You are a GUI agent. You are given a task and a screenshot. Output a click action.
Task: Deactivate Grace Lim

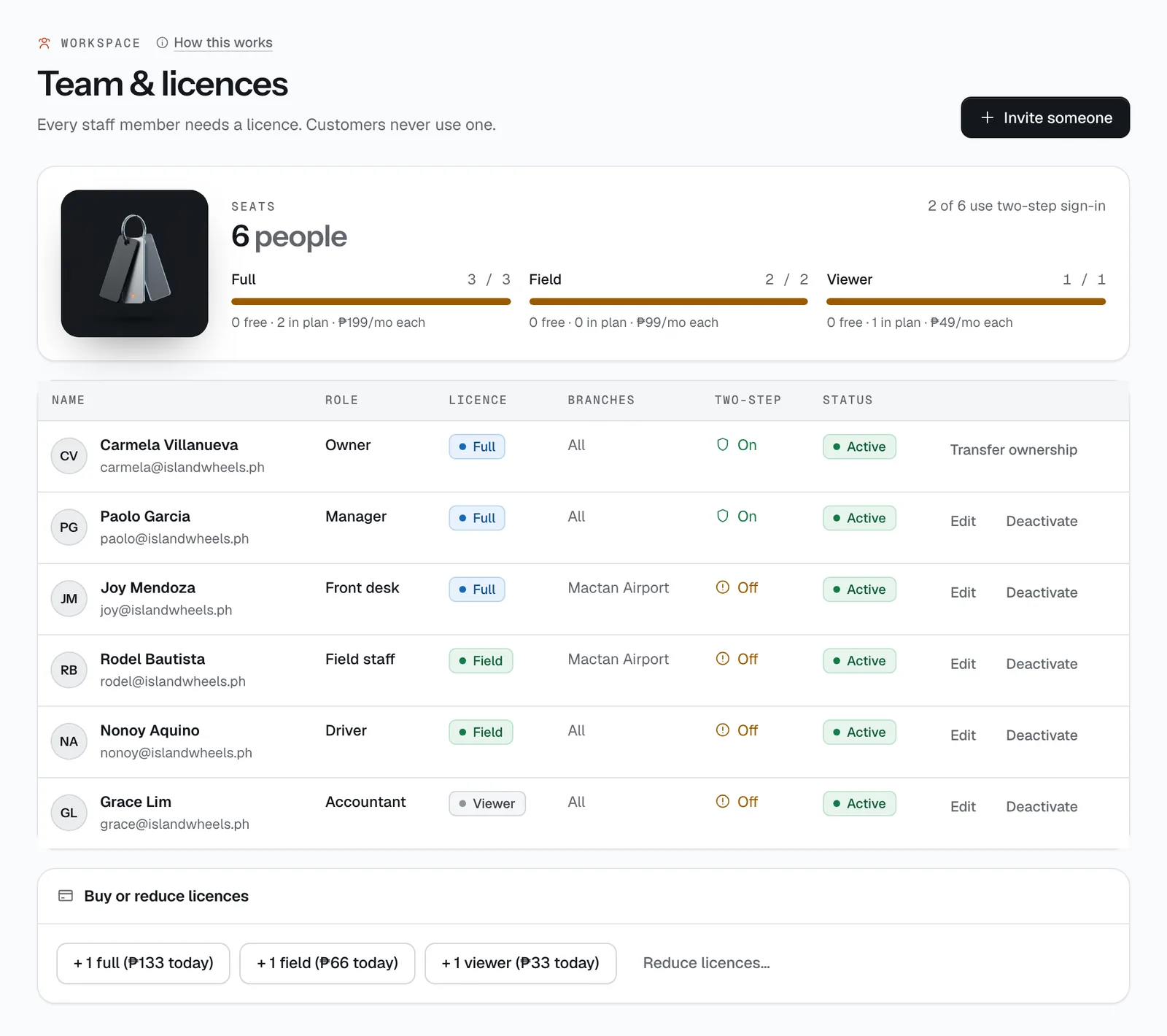pos(1042,807)
